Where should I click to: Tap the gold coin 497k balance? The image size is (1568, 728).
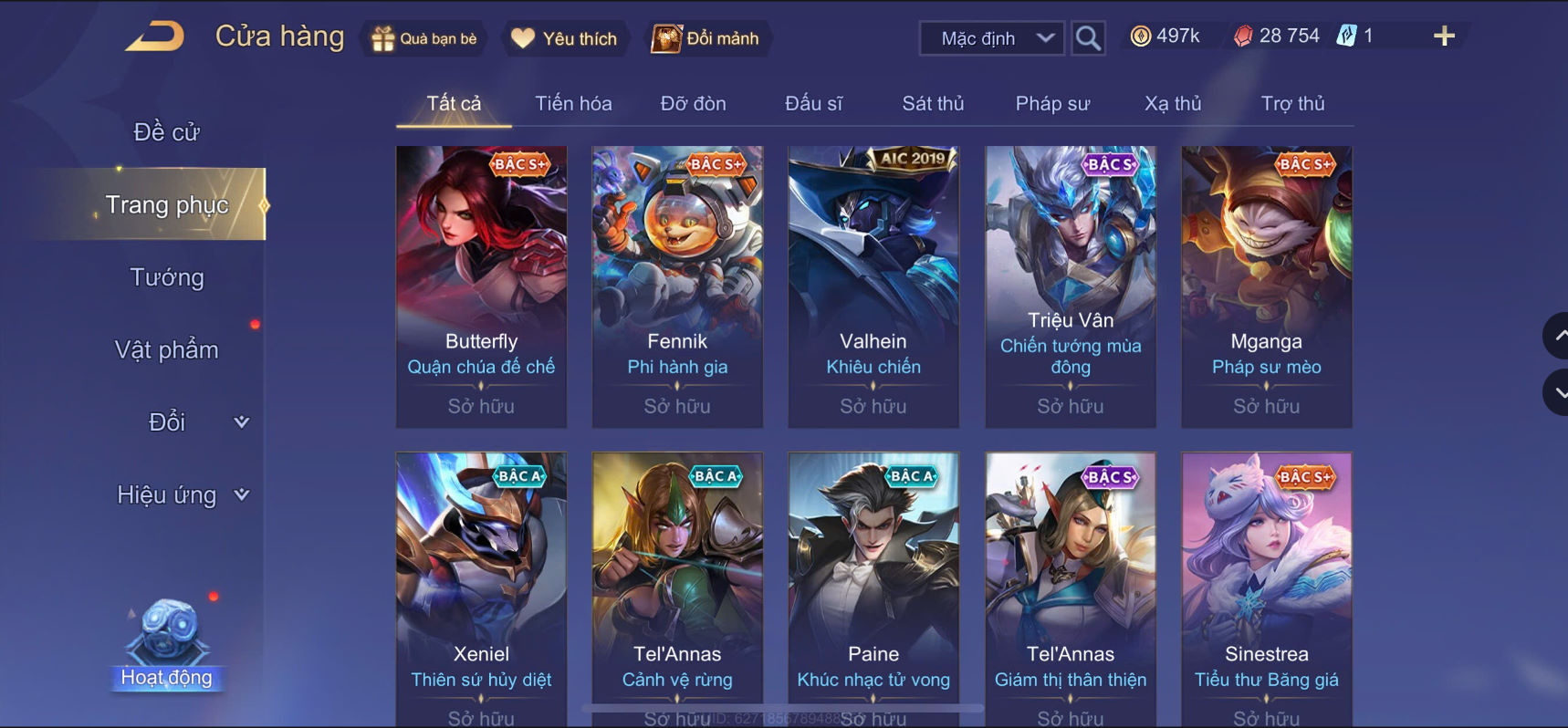[x=1166, y=36]
